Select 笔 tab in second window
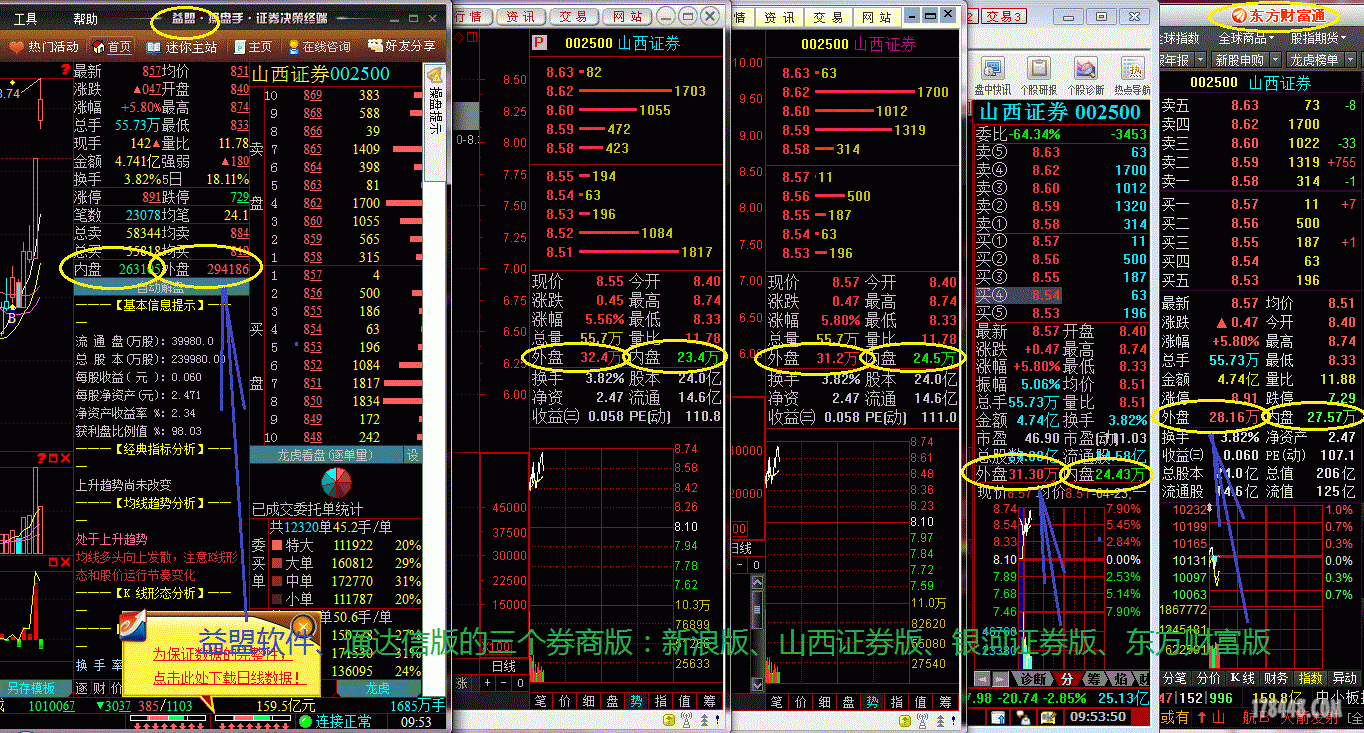 pos(540,701)
